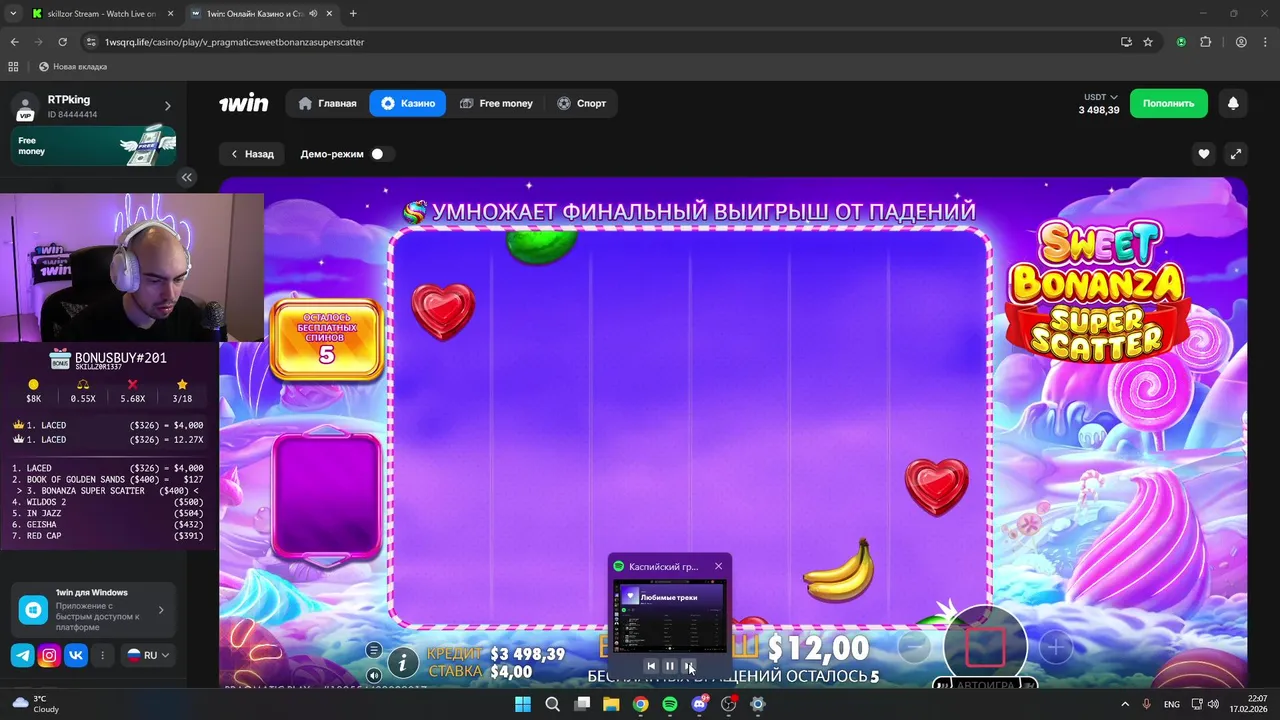Click BOOK OF GOLDEN SANDS list row
Viewport: 1280px width, 720px height.
107,479
